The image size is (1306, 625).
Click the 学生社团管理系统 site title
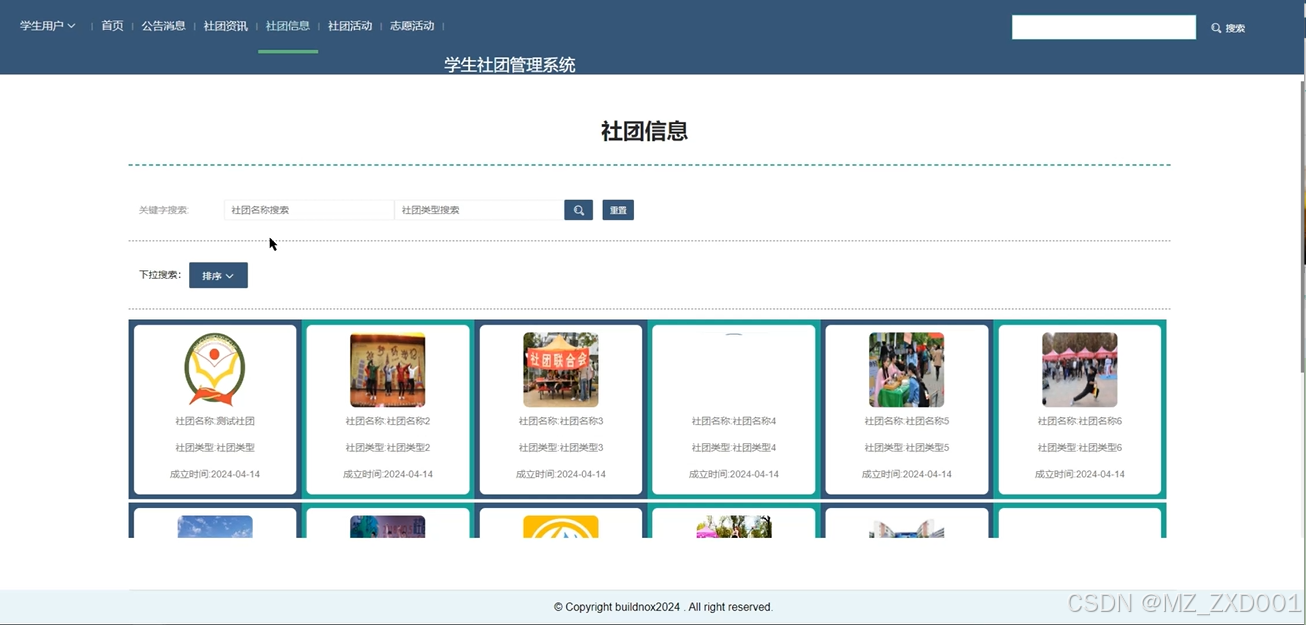[x=510, y=65]
